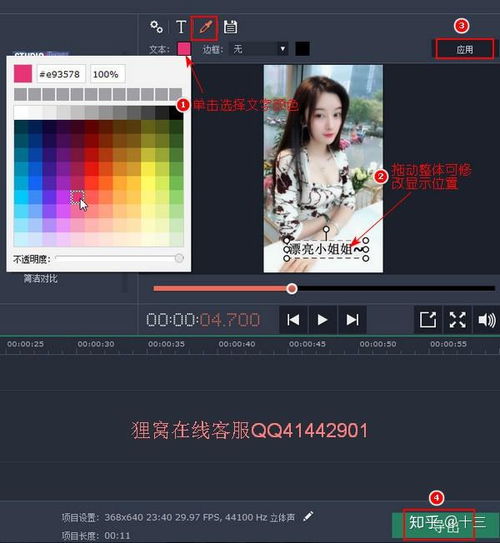Click the black border color swatch

pyautogui.click(x=302, y=49)
